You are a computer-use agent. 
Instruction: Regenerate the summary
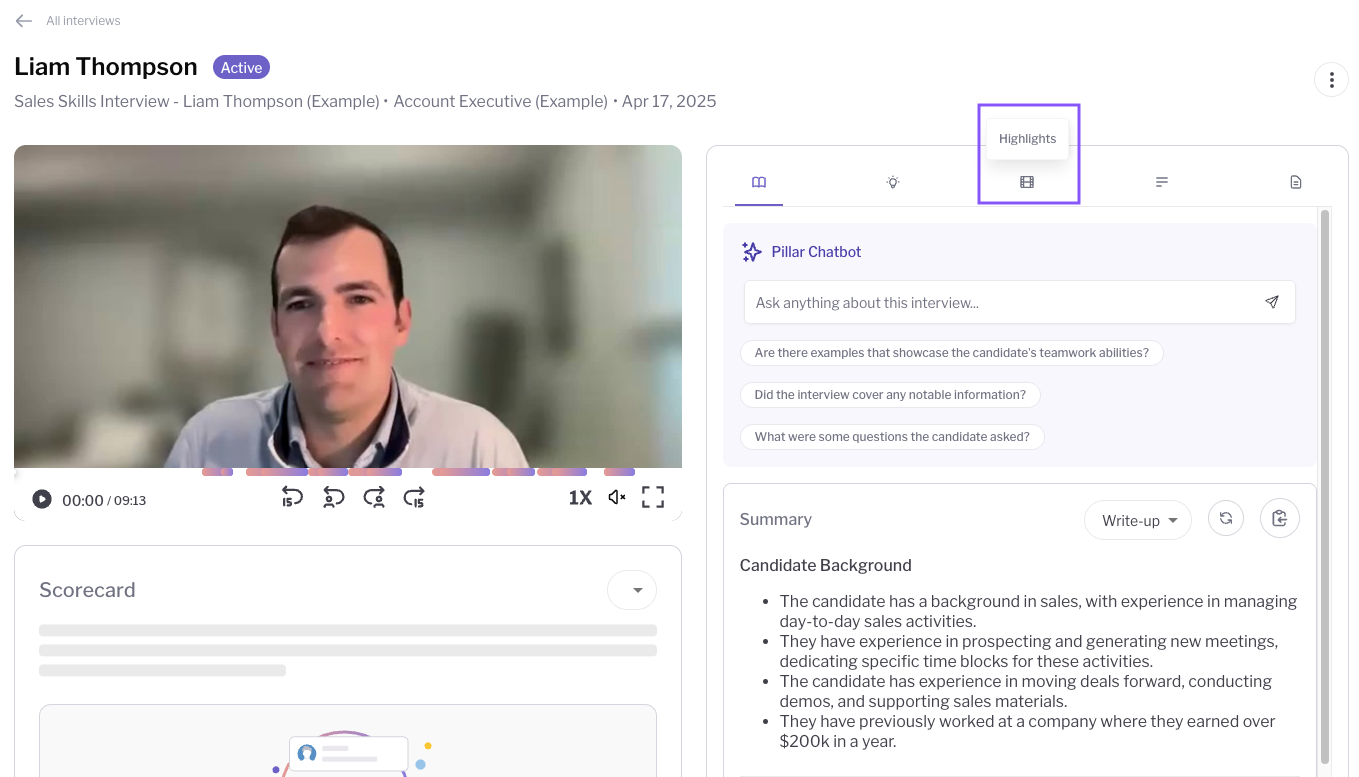point(1226,519)
